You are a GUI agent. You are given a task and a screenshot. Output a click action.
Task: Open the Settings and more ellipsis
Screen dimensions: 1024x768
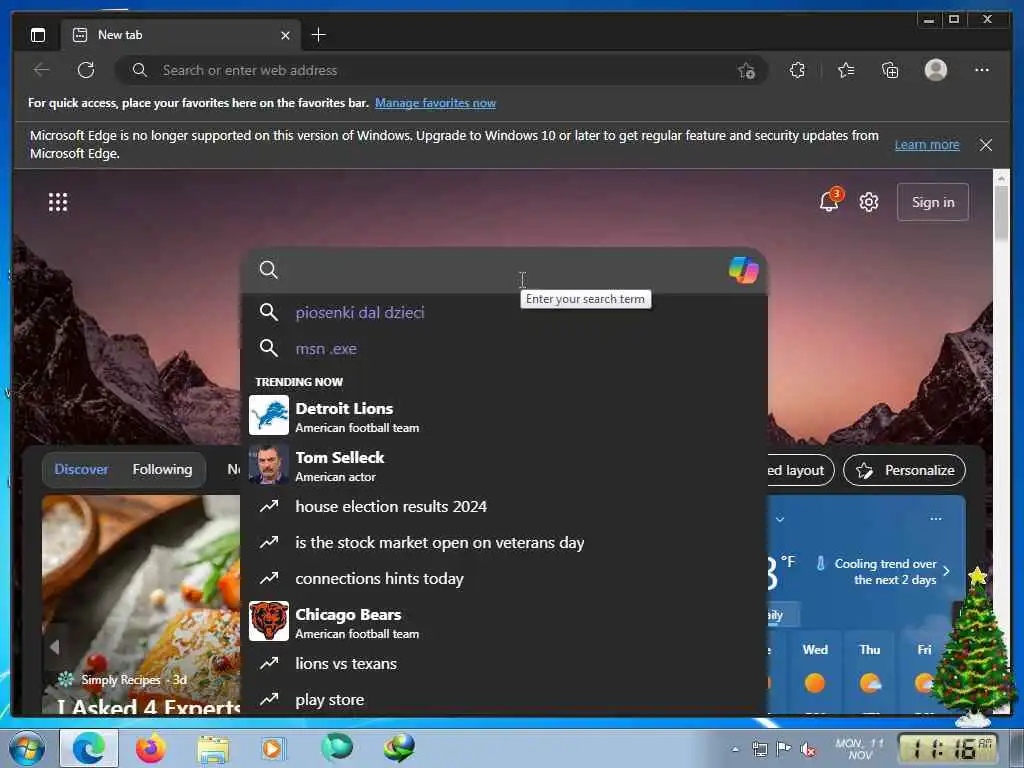point(982,70)
